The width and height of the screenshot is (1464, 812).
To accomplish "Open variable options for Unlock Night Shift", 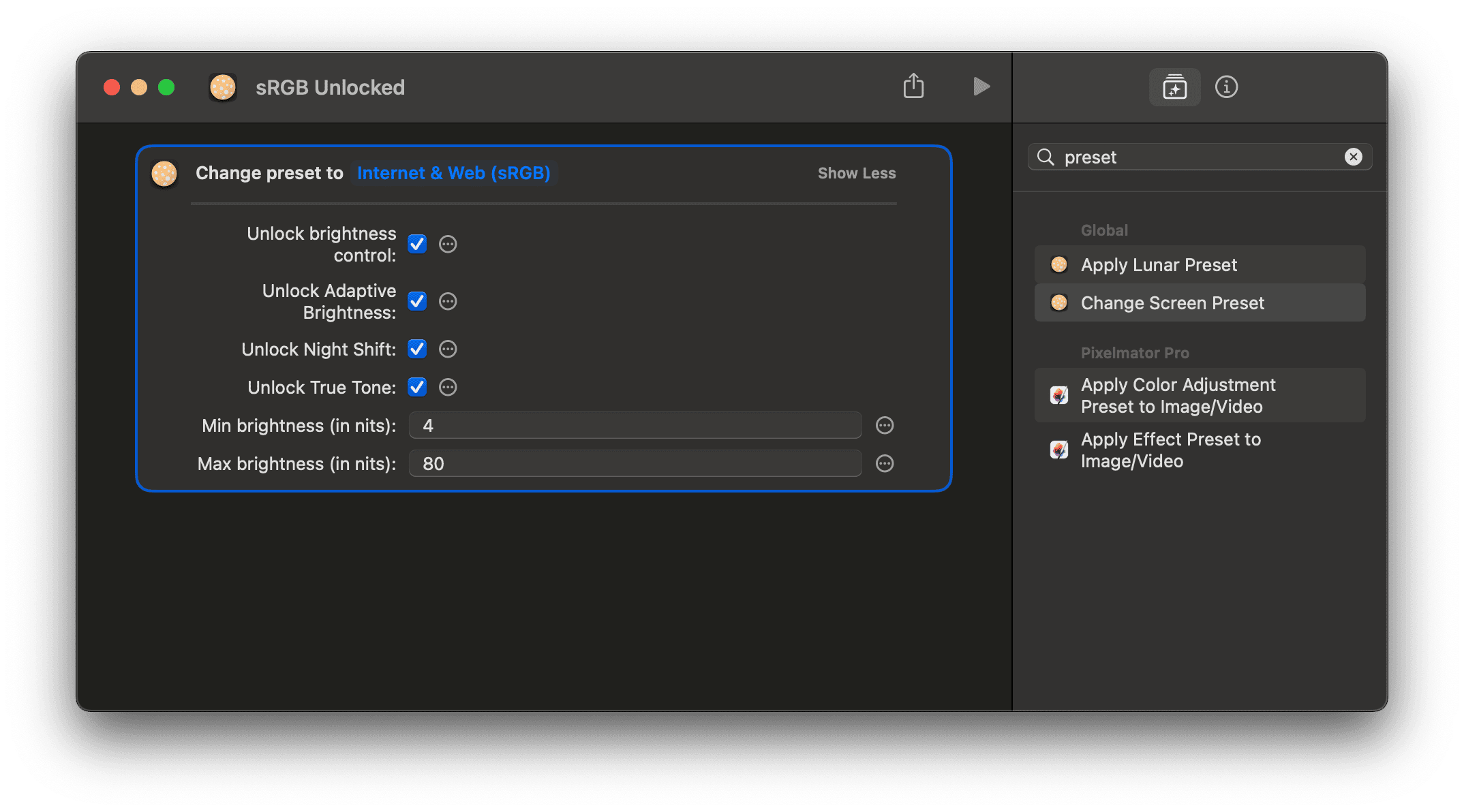I will pyautogui.click(x=448, y=349).
